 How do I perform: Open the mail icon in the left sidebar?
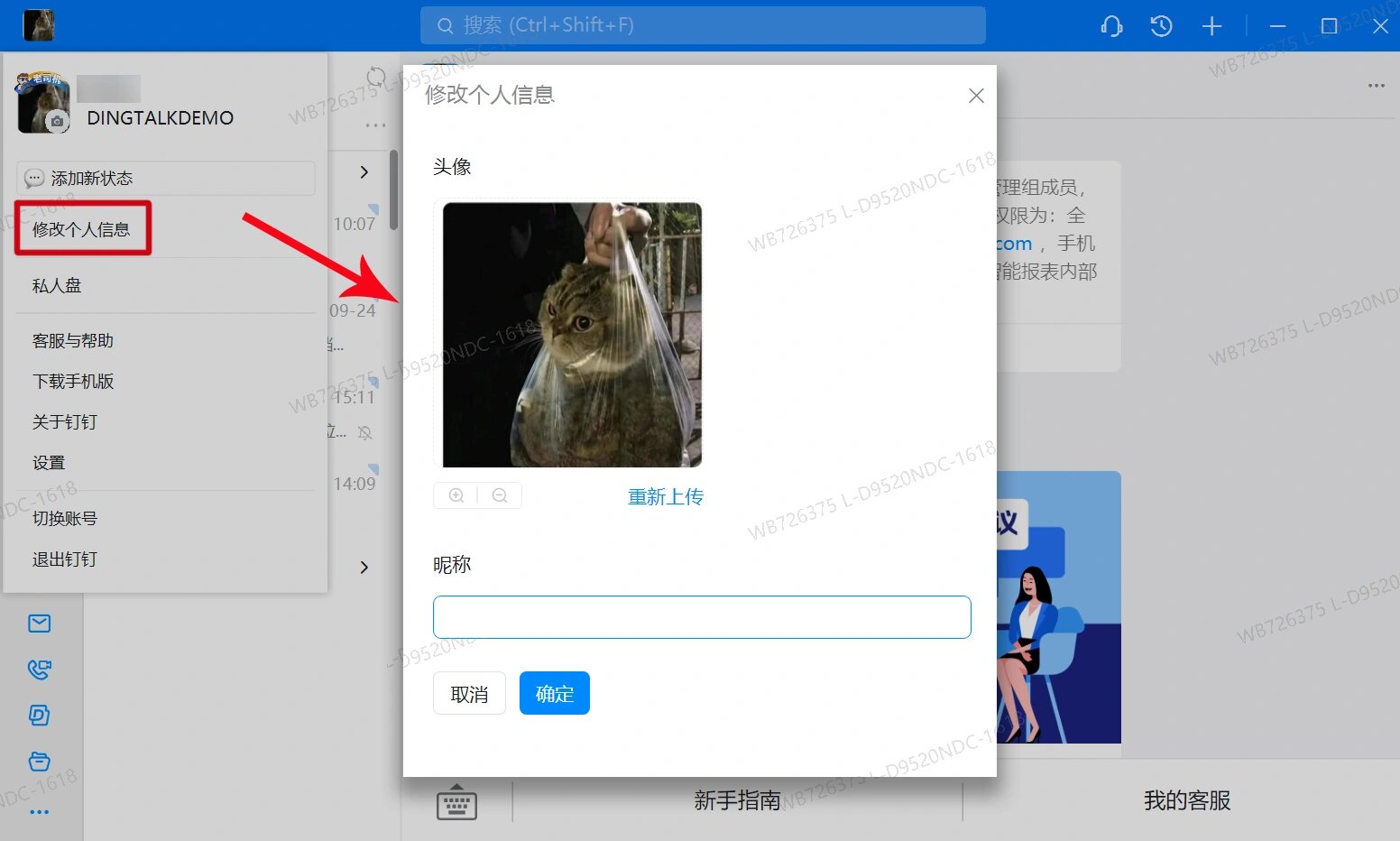[39, 624]
